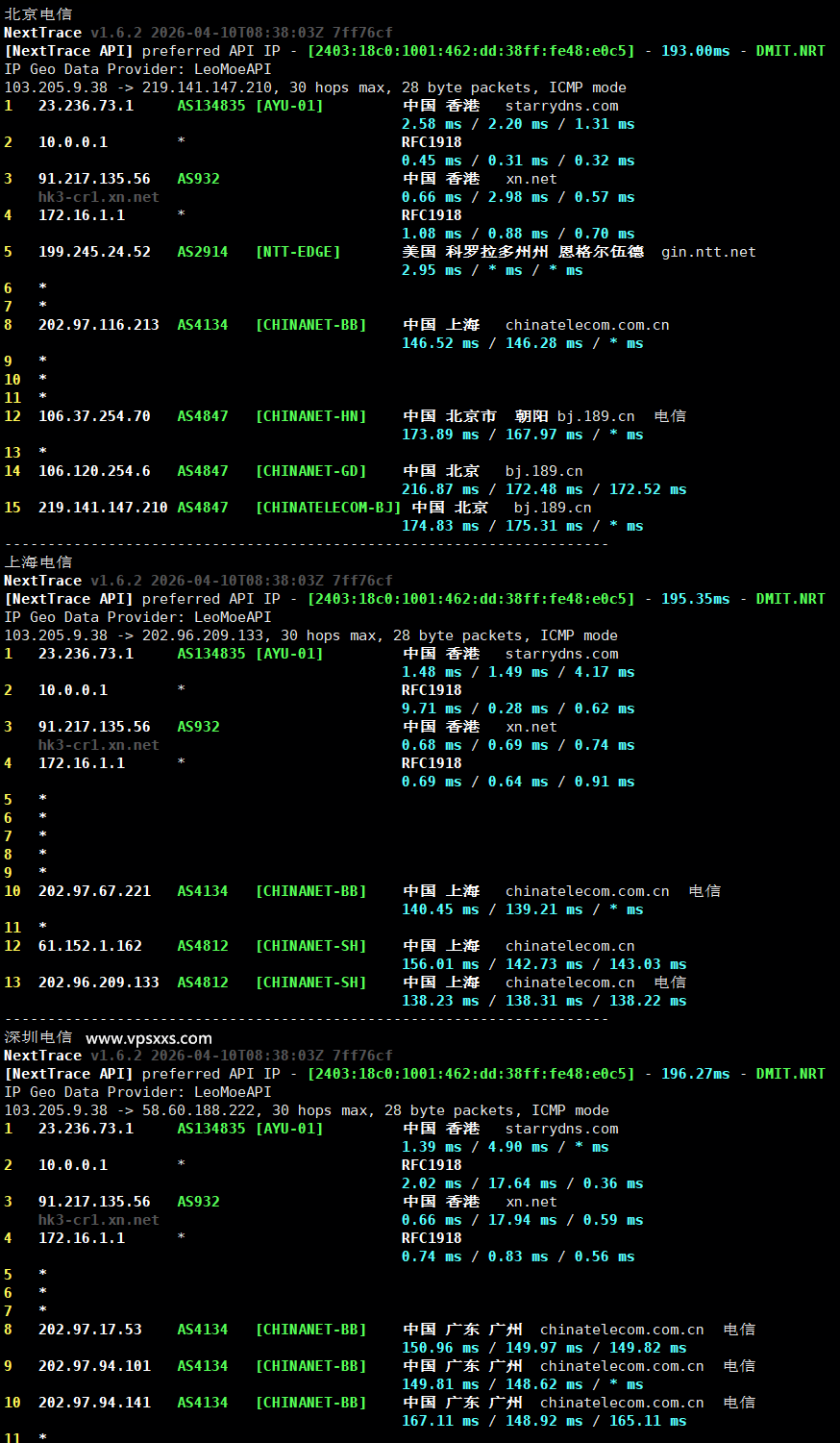Click the AS2914 ASN label
Image resolution: width=840 pixels, height=1443 pixels.
pos(203,252)
